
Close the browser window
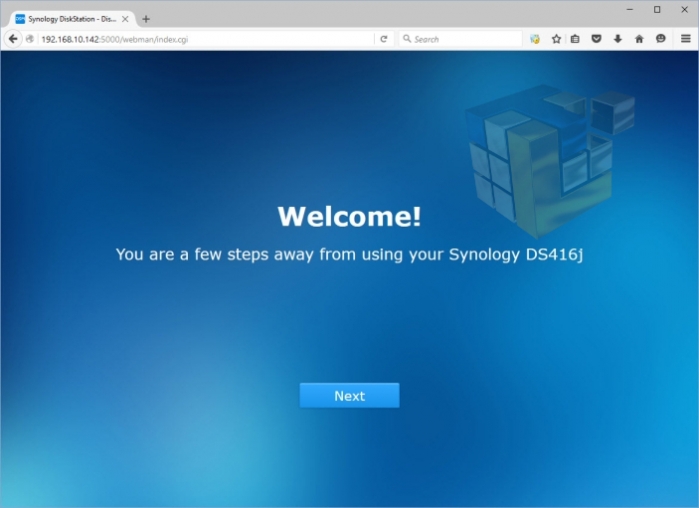tap(685, 9)
